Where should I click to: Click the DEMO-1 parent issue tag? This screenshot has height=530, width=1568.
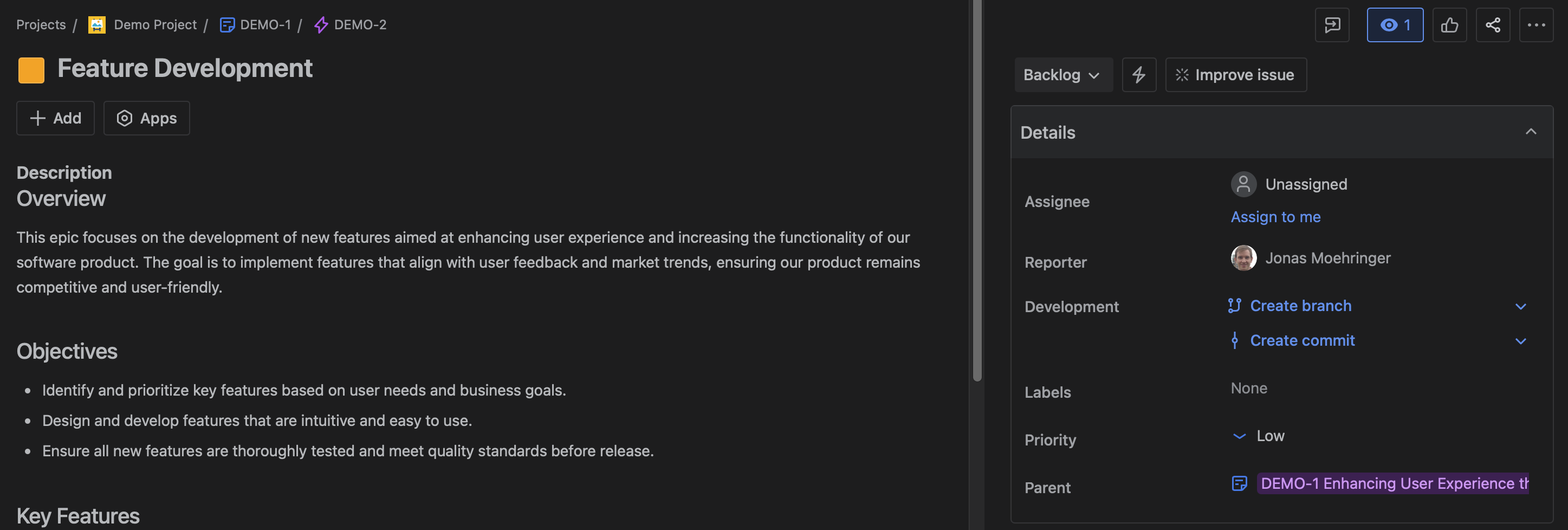[1392, 484]
